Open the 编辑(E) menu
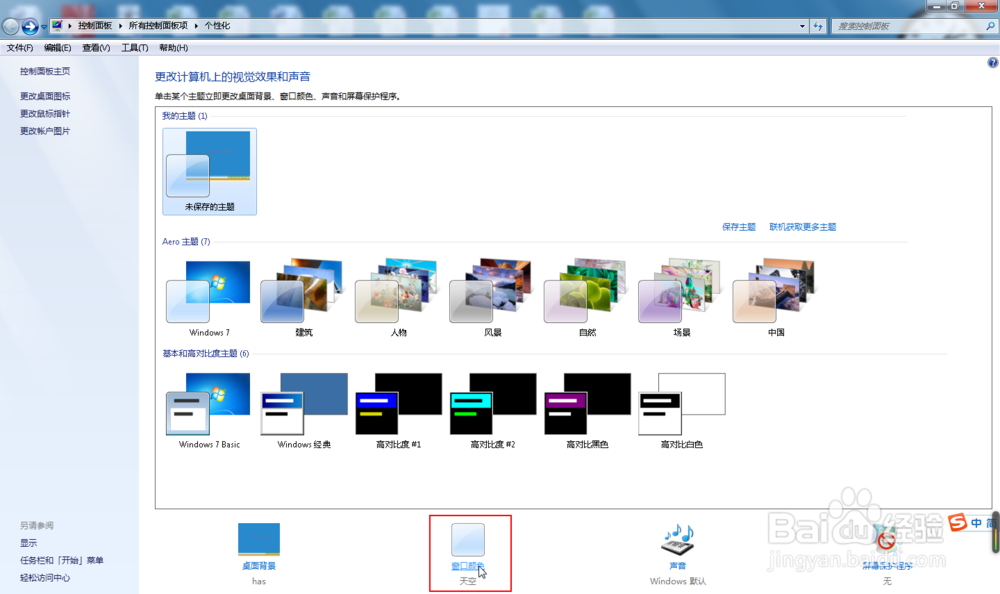The width and height of the screenshot is (1000, 594). tap(57, 48)
